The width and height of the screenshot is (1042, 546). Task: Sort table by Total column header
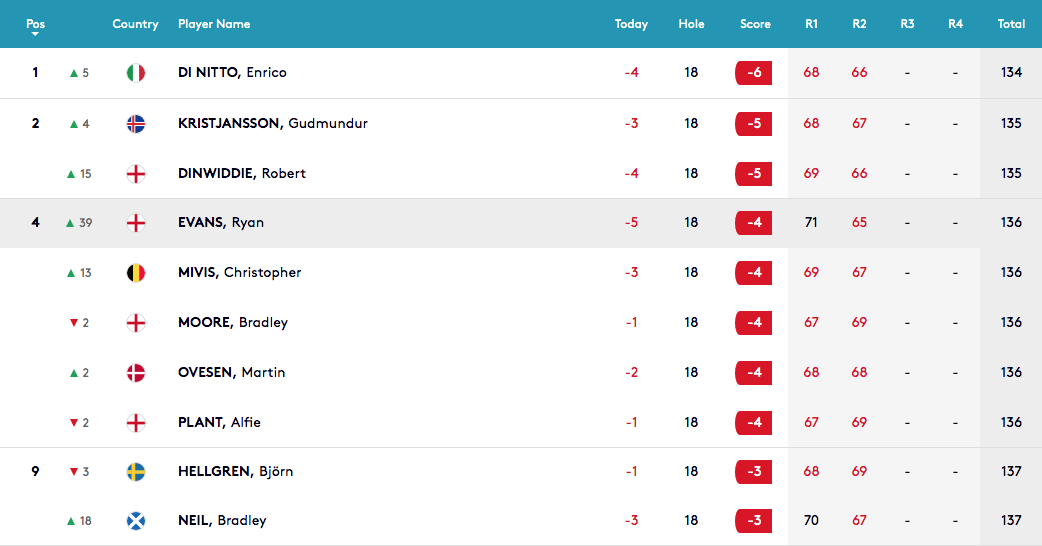point(1011,24)
